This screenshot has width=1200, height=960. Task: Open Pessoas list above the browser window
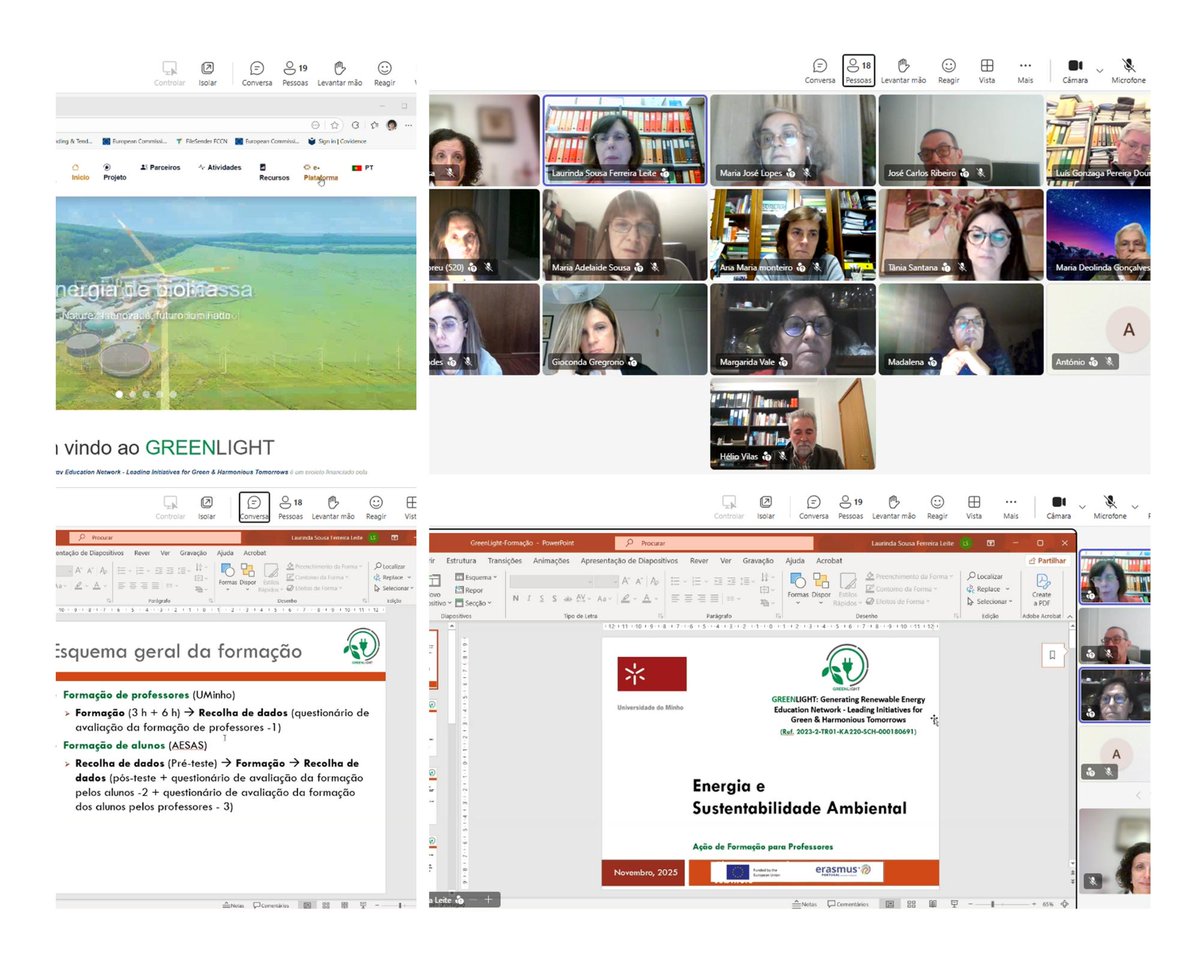295,73
